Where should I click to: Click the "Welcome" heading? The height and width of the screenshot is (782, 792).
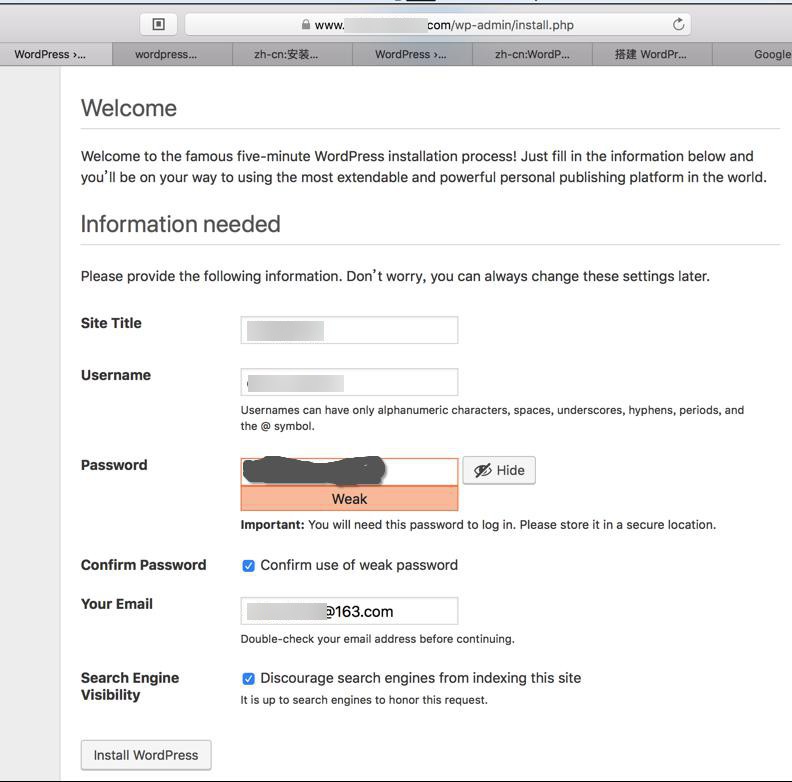coord(129,108)
